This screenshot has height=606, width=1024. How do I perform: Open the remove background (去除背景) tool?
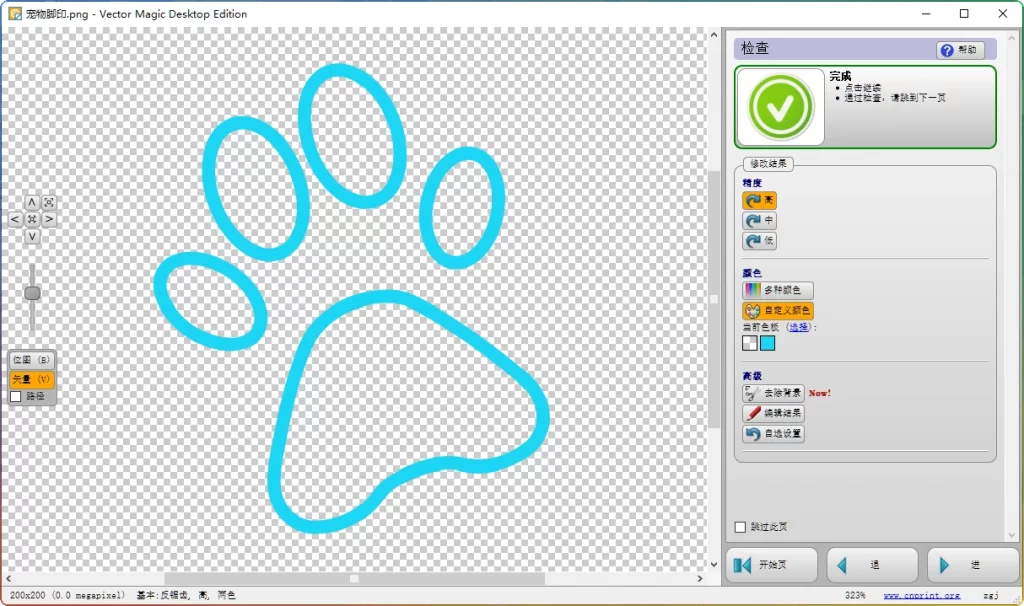(773, 393)
